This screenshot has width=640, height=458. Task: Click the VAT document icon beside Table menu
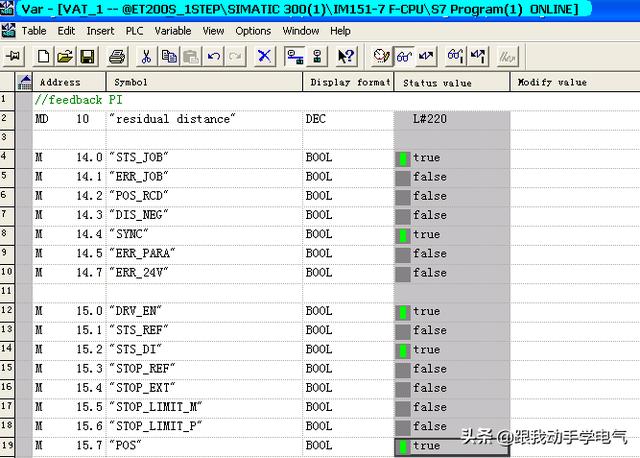[x=8, y=31]
